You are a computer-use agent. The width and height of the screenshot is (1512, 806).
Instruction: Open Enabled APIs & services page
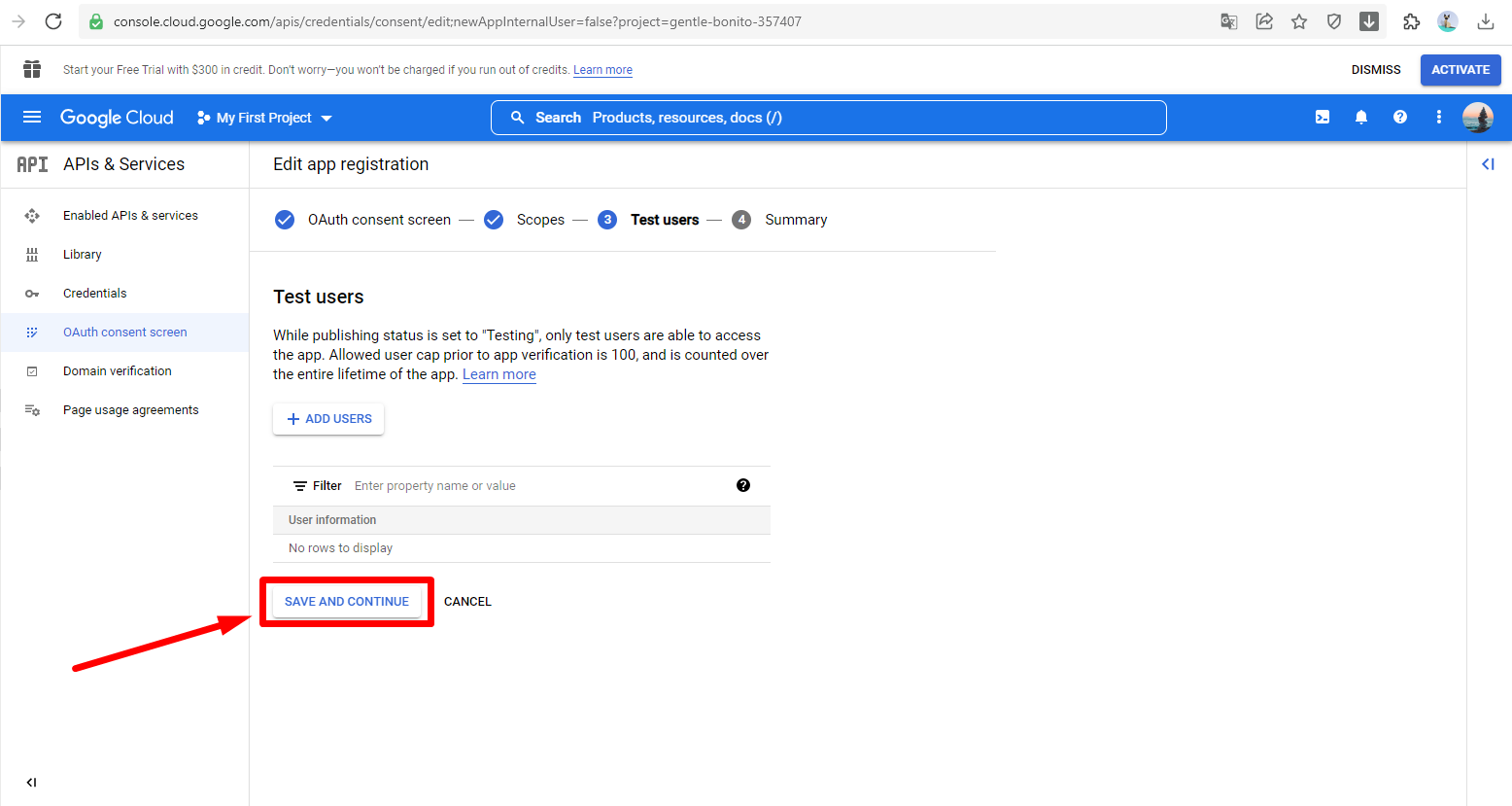coord(130,216)
